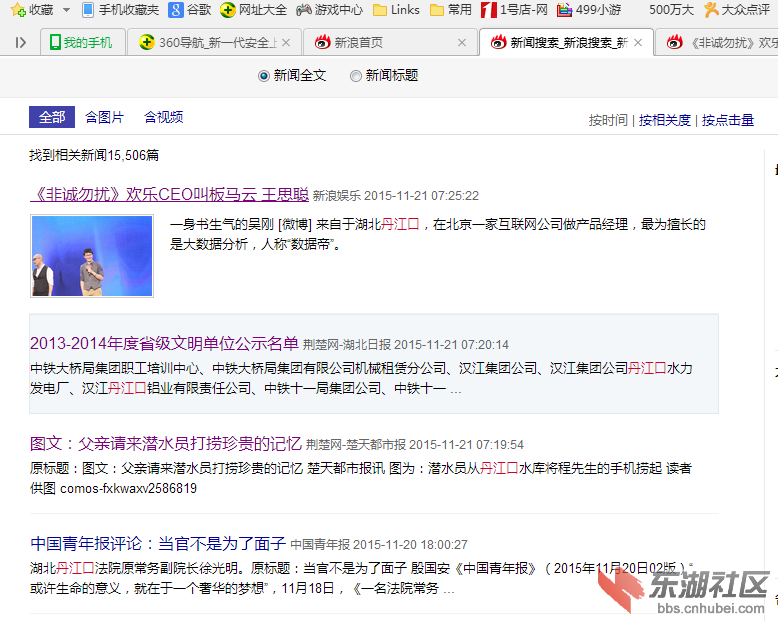Image resolution: width=778 pixels, height=621 pixels.
Task: Click result count text 找到相关新闻15,506篇
Action: tap(94, 155)
